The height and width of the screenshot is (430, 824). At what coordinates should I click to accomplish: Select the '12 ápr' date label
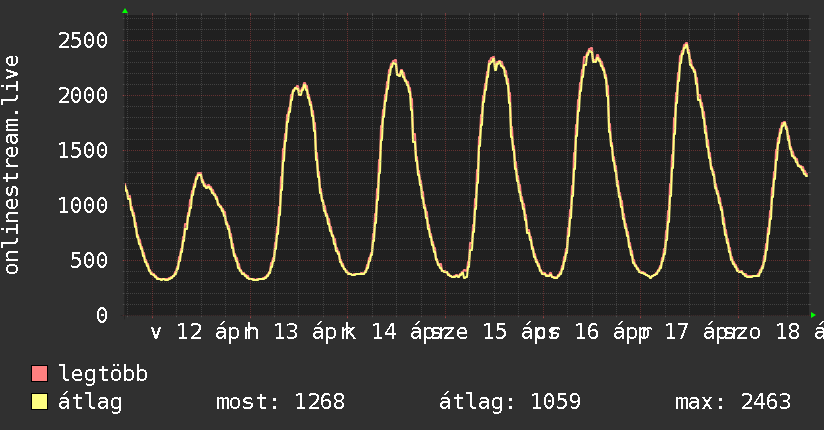click(208, 332)
